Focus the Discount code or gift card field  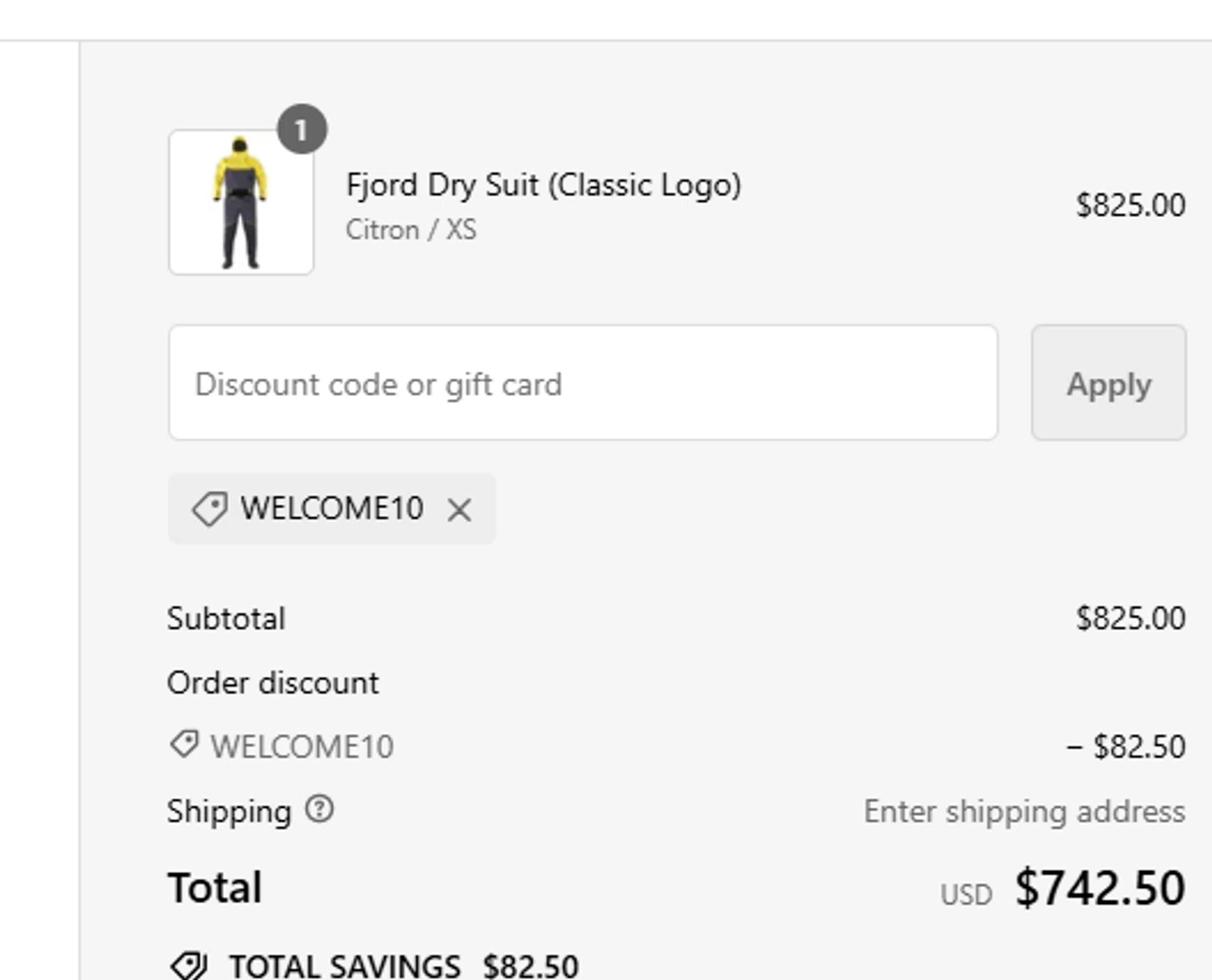point(583,384)
